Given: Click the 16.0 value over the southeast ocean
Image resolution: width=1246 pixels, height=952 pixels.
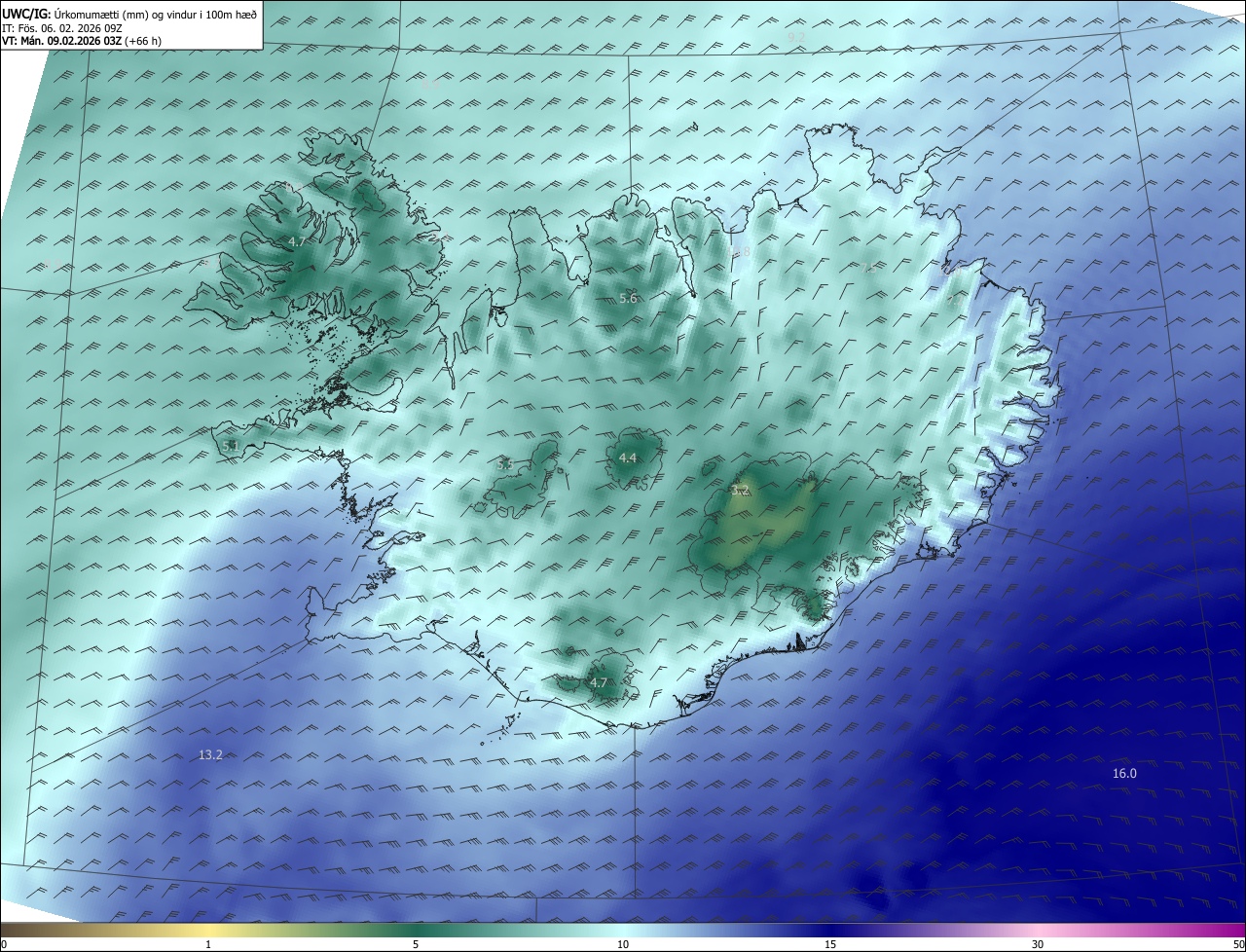Looking at the screenshot, I should pyautogui.click(x=1124, y=774).
